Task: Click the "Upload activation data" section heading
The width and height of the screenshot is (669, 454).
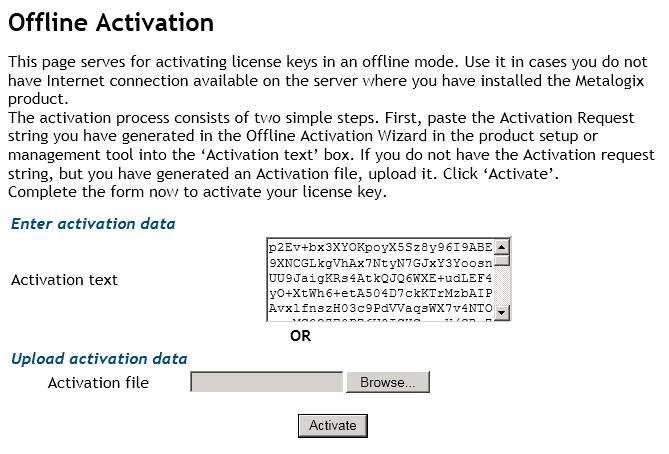Action: [99, 358]
